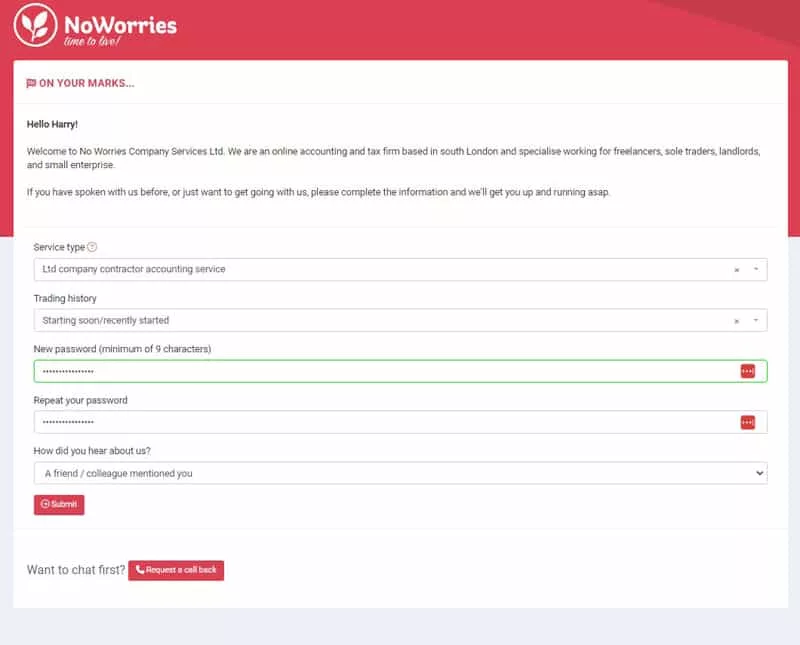
Task: Click the Repeat your password field
Action: click(x=400, y=422)
